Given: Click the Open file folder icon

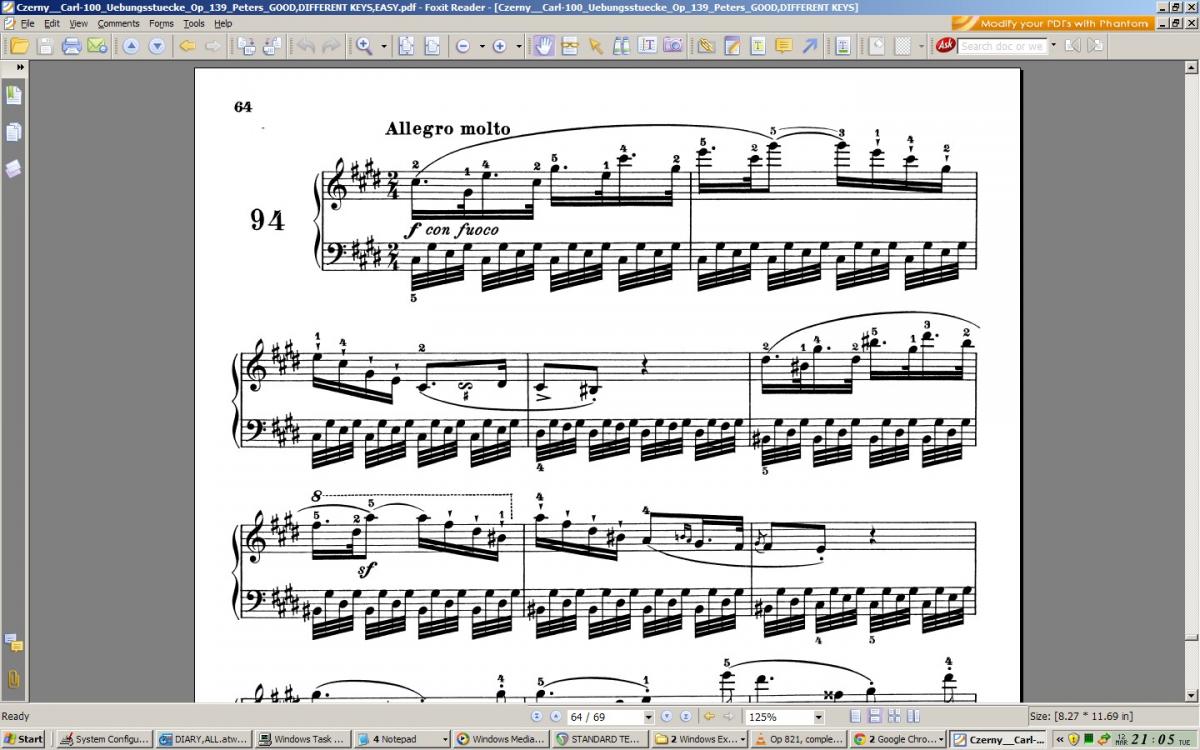Looking at the screenshot, I should 19,46.
